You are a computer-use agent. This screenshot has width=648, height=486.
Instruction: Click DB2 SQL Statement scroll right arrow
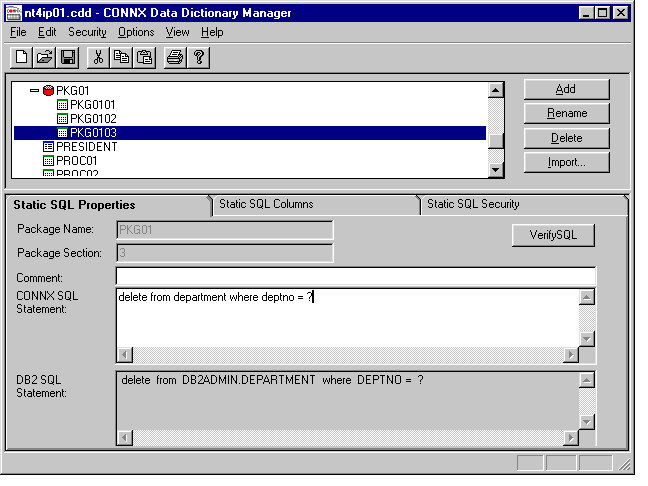(x=571, y=438)
